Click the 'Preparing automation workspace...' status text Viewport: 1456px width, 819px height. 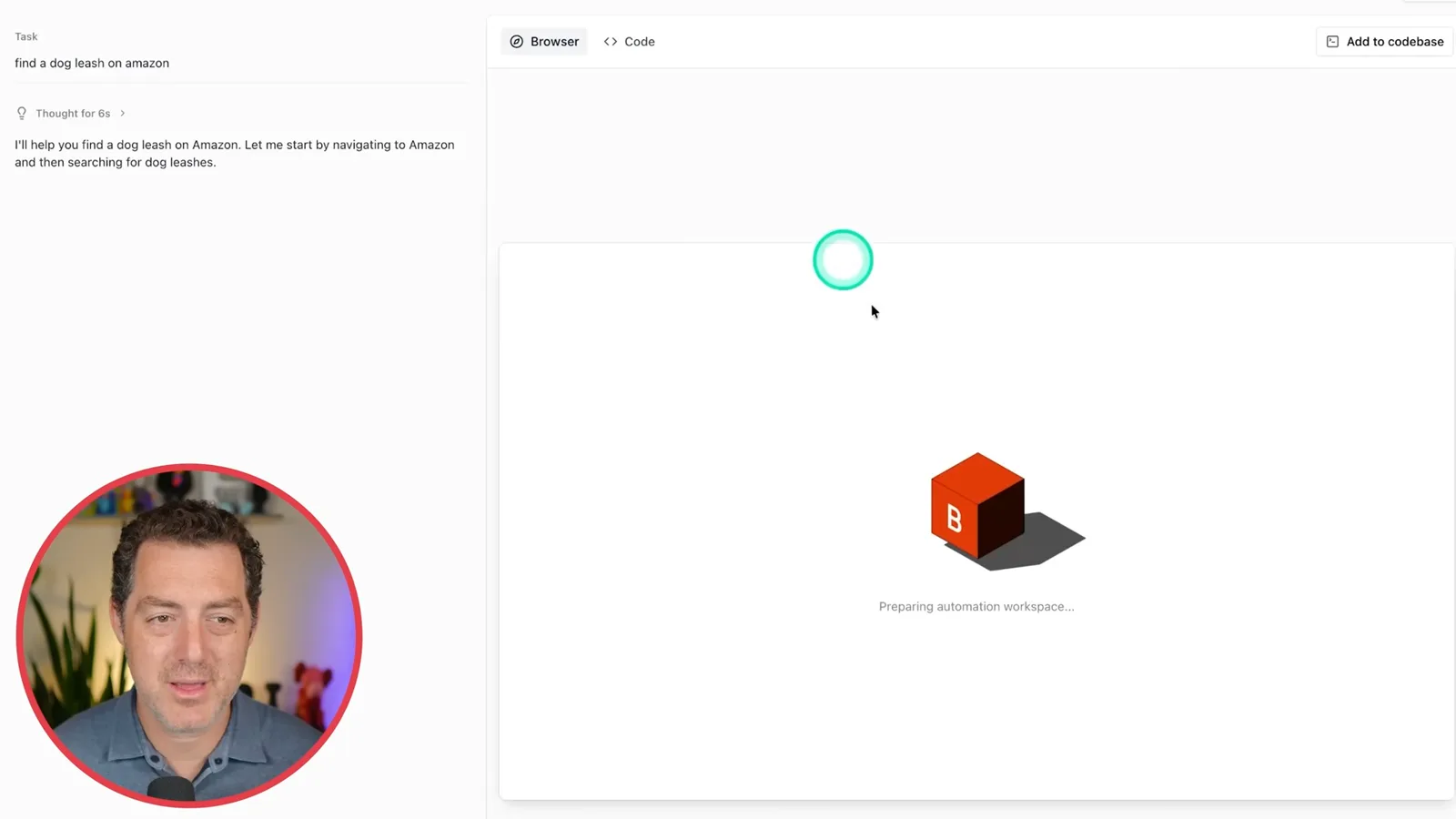pyautogui.click(x=976, y=607)
